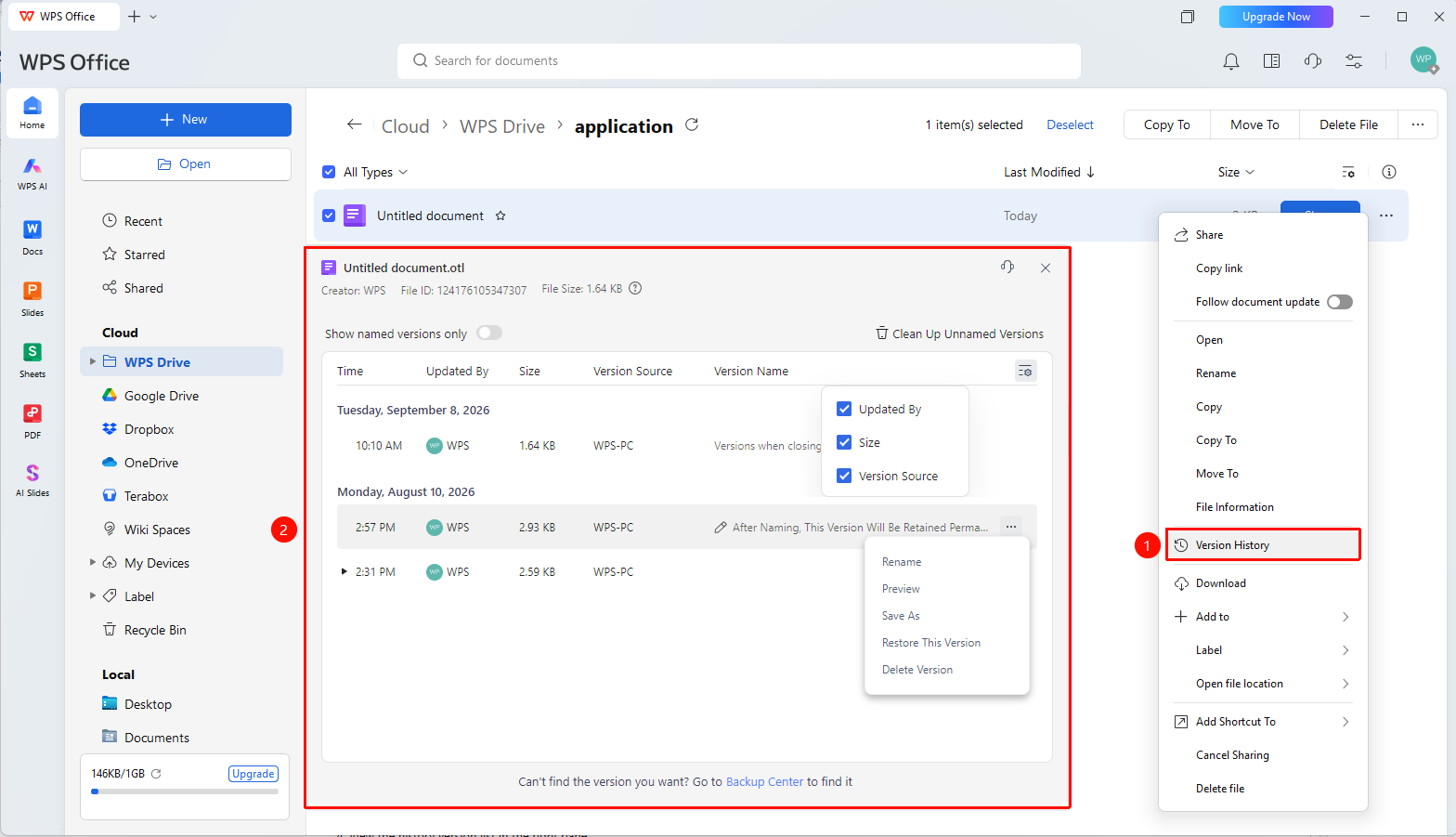Image resolution: width=1456 pixels, height=837 pixels.
Task: Open the file info panel icon
Action: pos(1389,172)
